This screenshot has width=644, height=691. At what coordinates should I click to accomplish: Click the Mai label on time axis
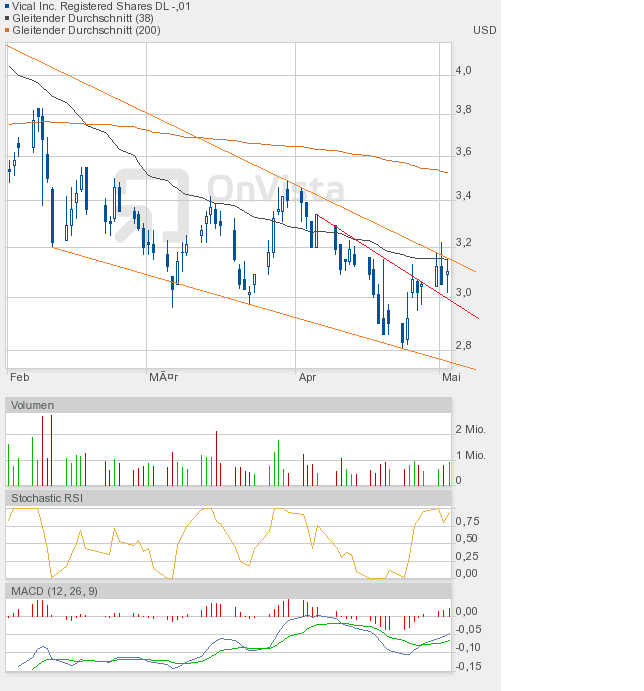pos(450,379)
